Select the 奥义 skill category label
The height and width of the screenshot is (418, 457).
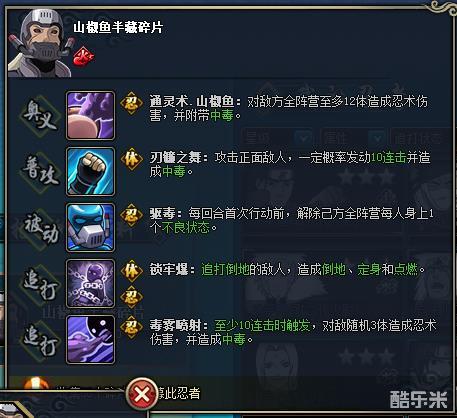point(41,117)
